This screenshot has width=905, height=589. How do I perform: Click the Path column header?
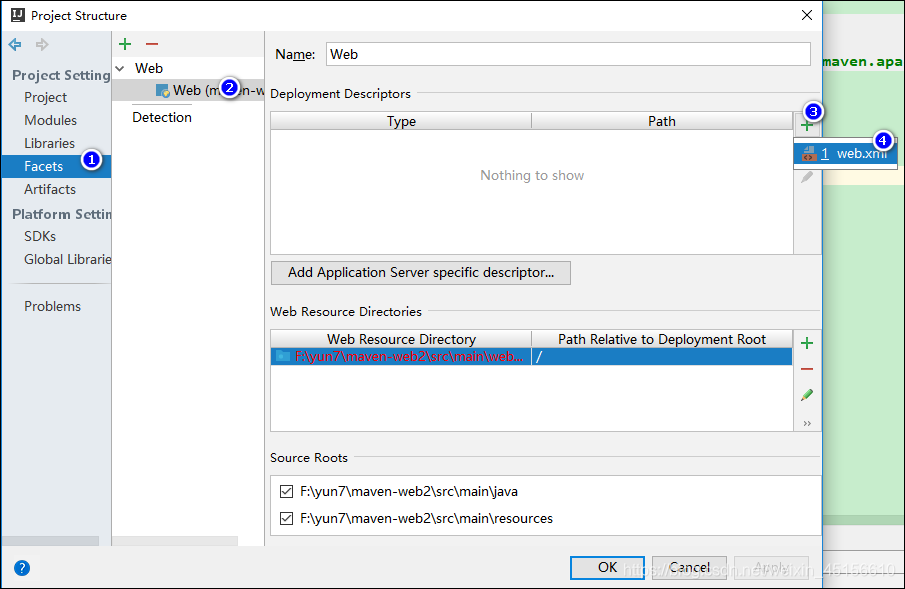662,121
